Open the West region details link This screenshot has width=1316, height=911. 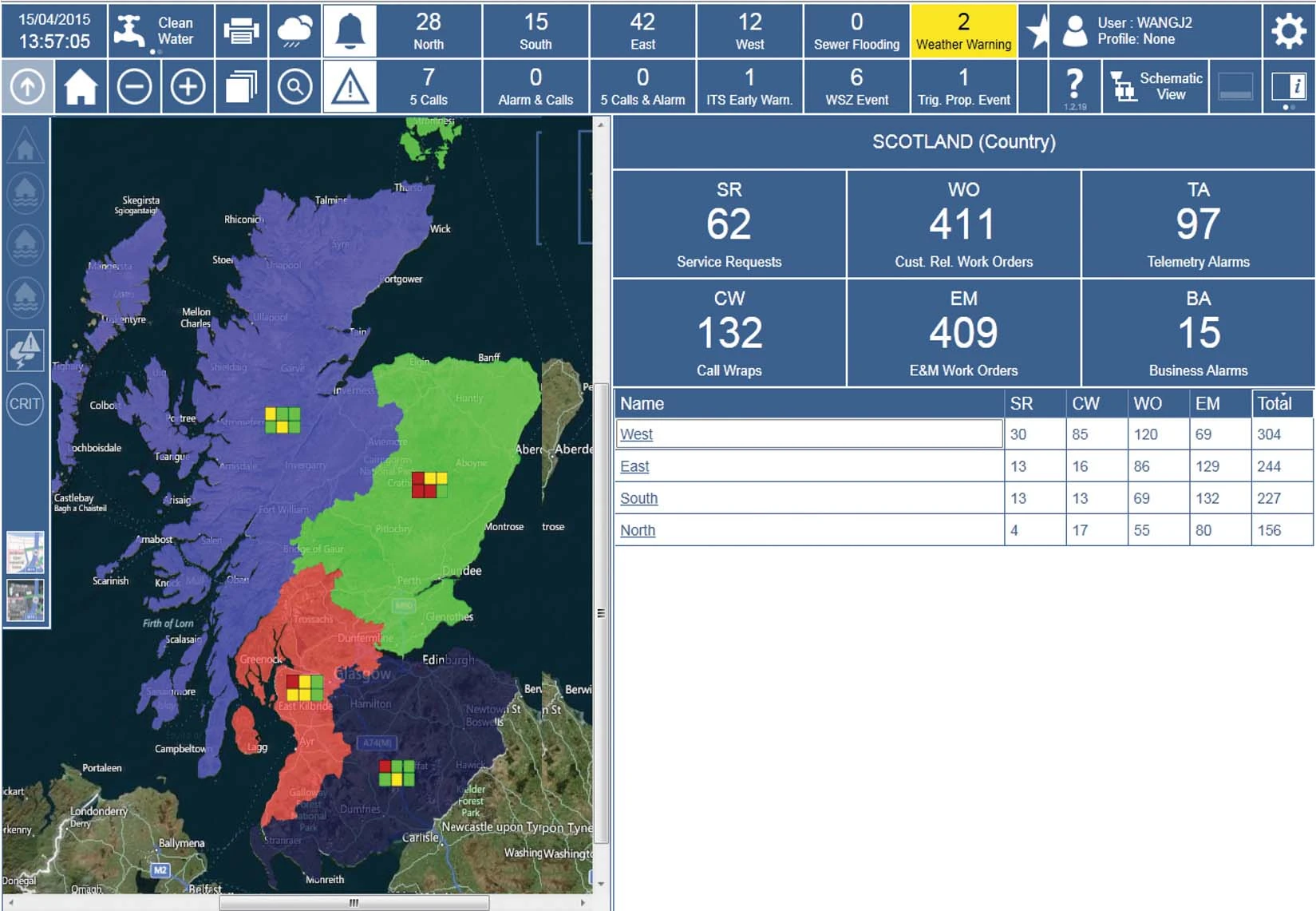636,434
